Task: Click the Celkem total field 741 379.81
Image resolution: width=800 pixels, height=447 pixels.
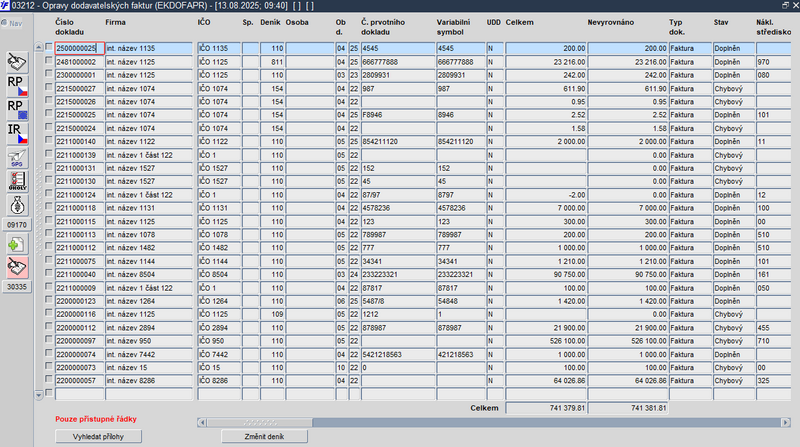Action: click(546, 408)
